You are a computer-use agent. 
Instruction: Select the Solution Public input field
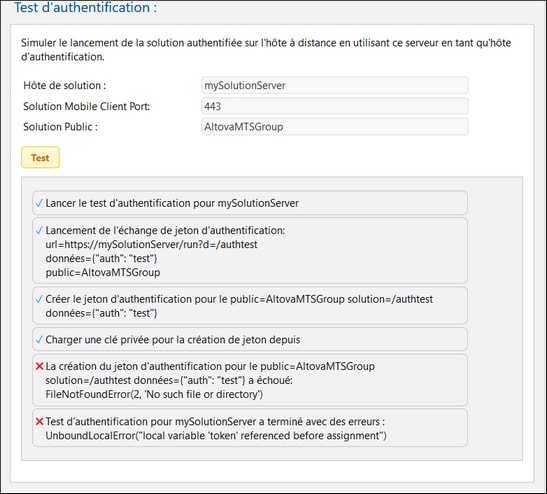tap(335, 127)
